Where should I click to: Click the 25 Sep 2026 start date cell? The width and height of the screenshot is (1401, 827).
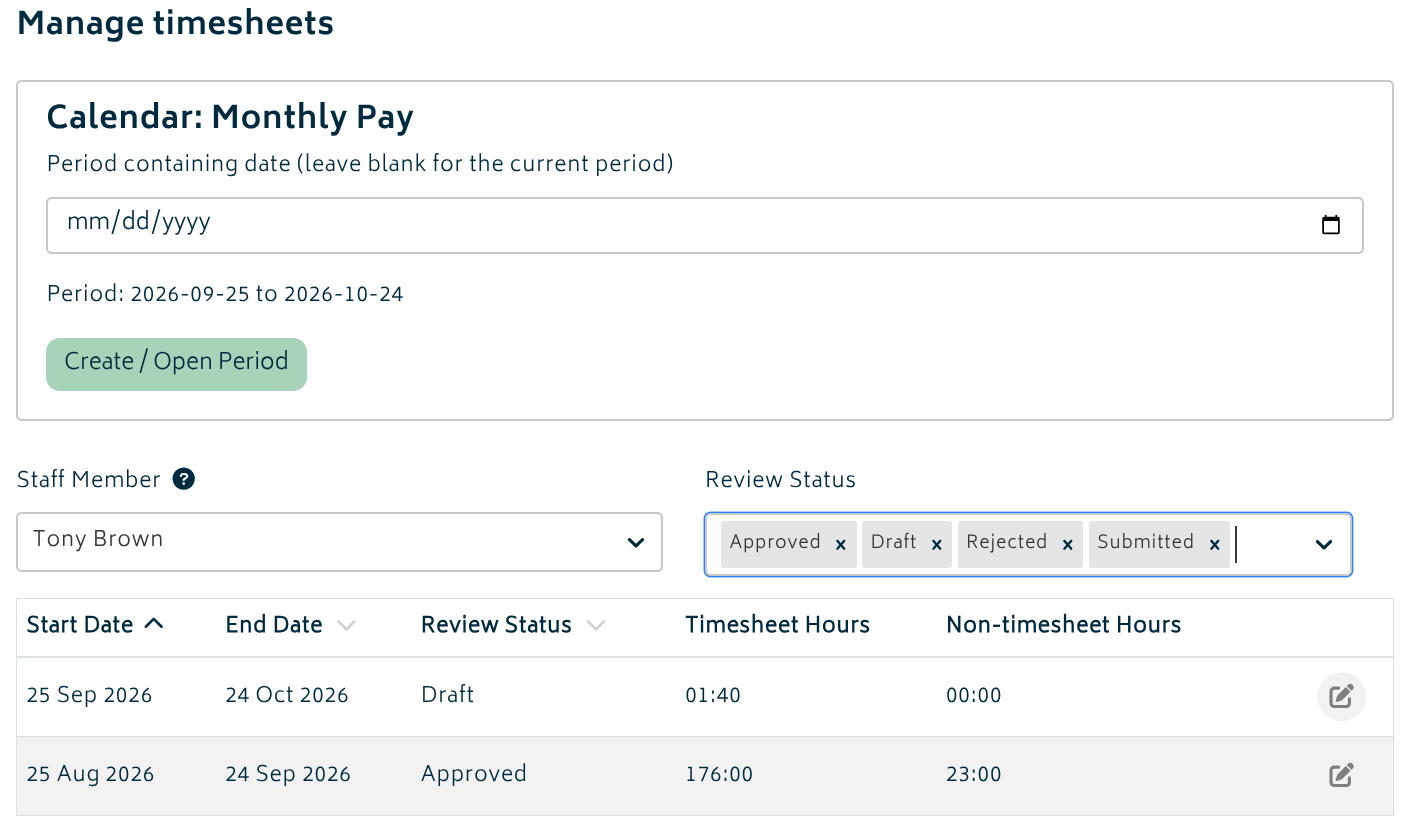pyautogui.click(x=89, y=695)
